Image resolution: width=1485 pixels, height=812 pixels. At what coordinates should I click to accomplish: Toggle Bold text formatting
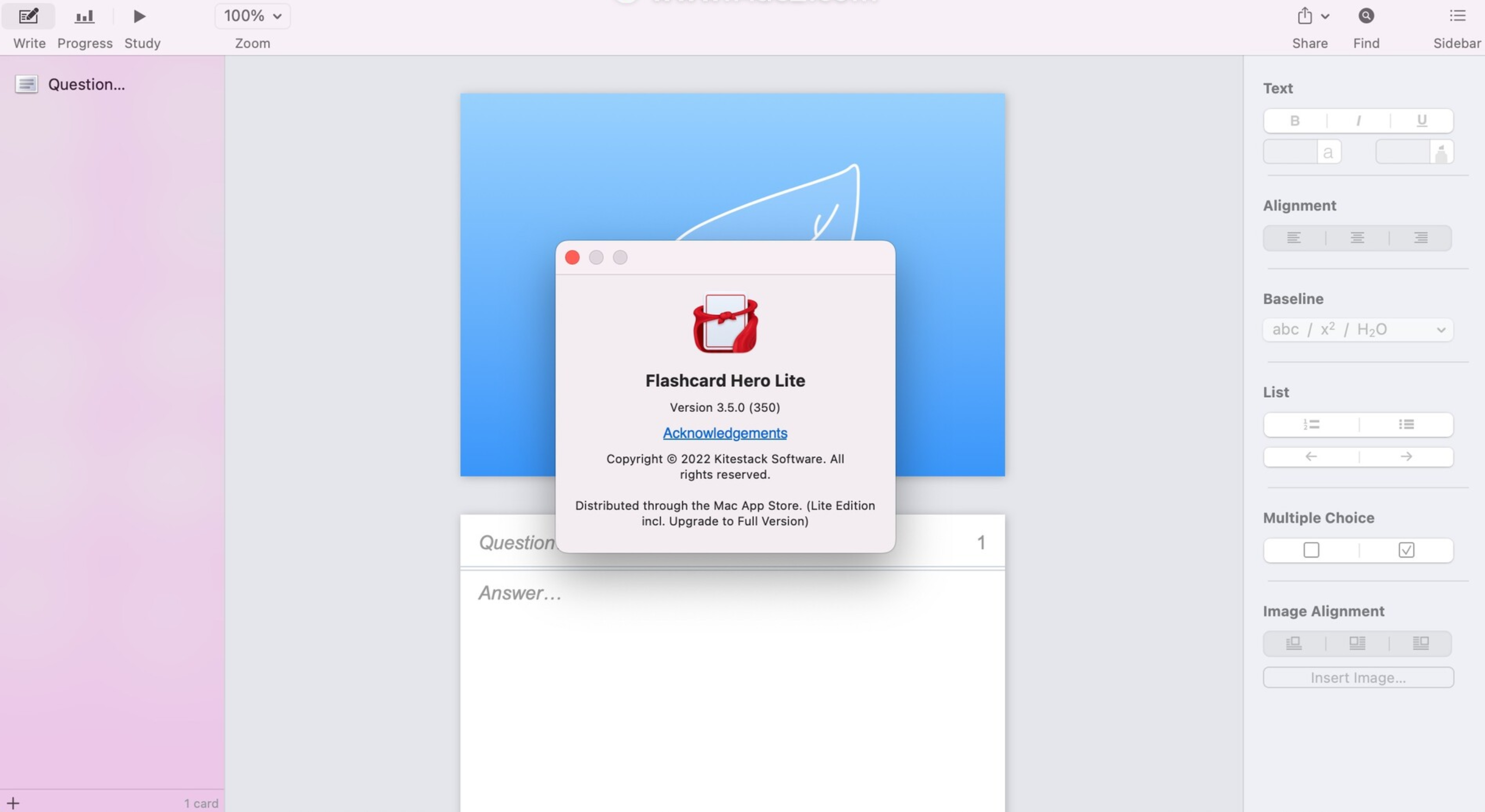click(1295, 121)
